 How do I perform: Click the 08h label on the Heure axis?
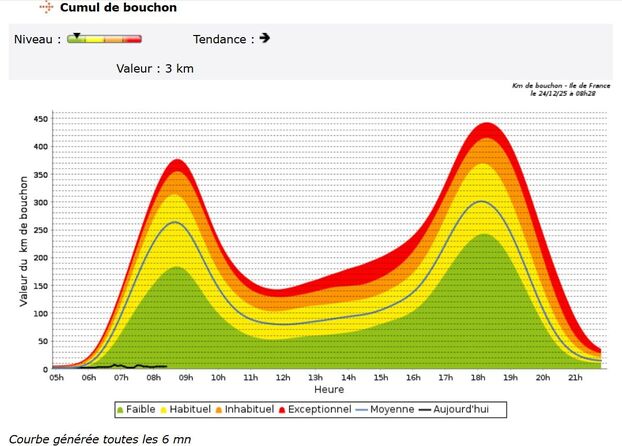[153, 377]
